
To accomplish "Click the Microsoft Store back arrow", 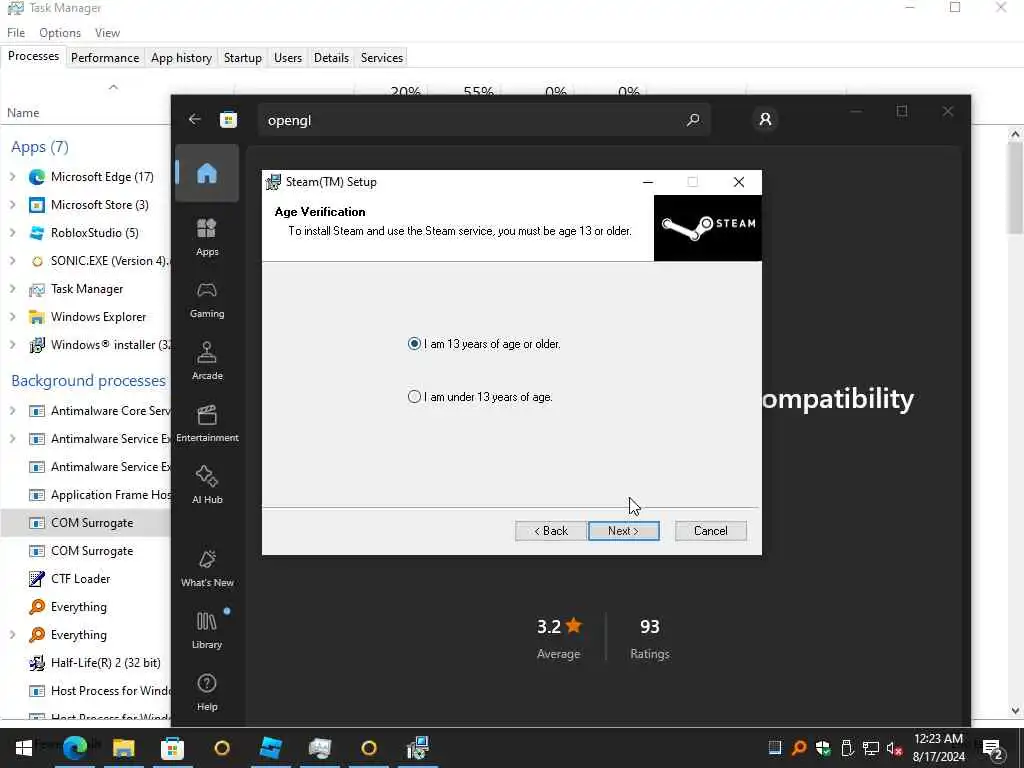I will [x=195, y=119].
